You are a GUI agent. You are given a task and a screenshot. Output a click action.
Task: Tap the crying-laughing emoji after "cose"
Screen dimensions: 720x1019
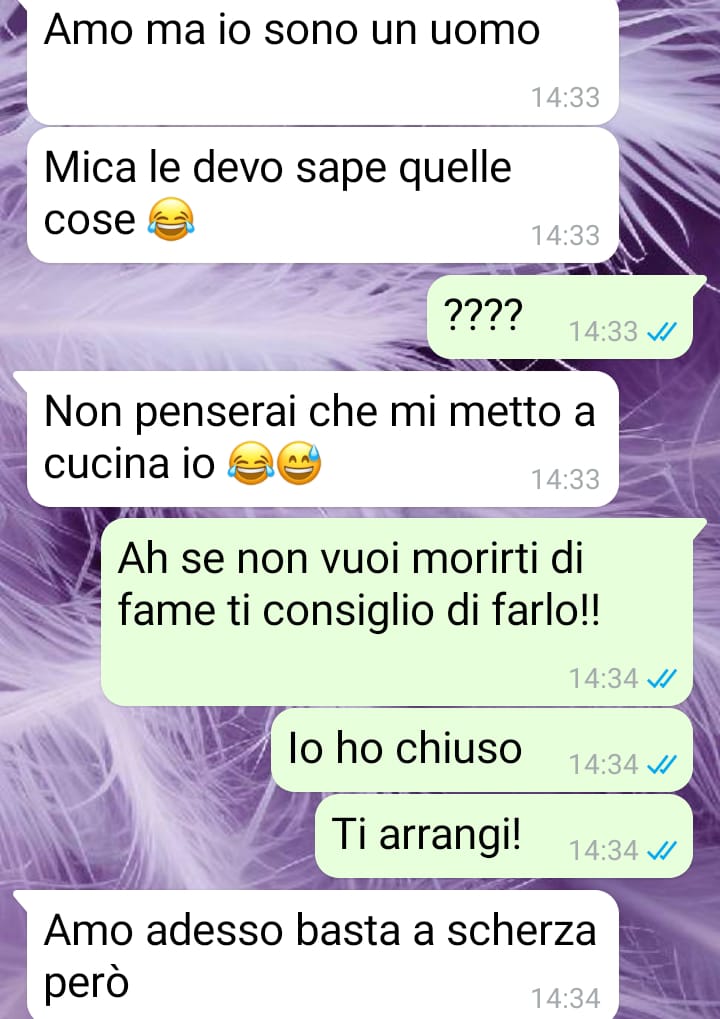point(170,220)
